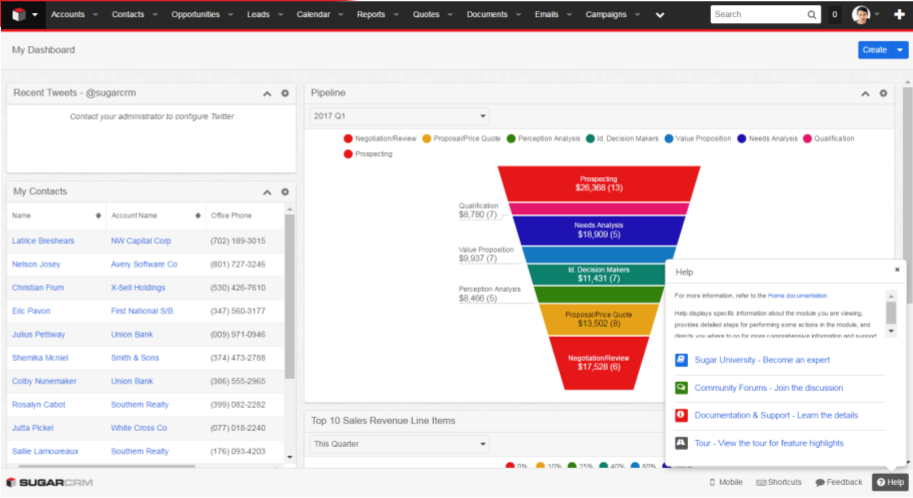Toggle Prospecting legend item

click(368, 154)
